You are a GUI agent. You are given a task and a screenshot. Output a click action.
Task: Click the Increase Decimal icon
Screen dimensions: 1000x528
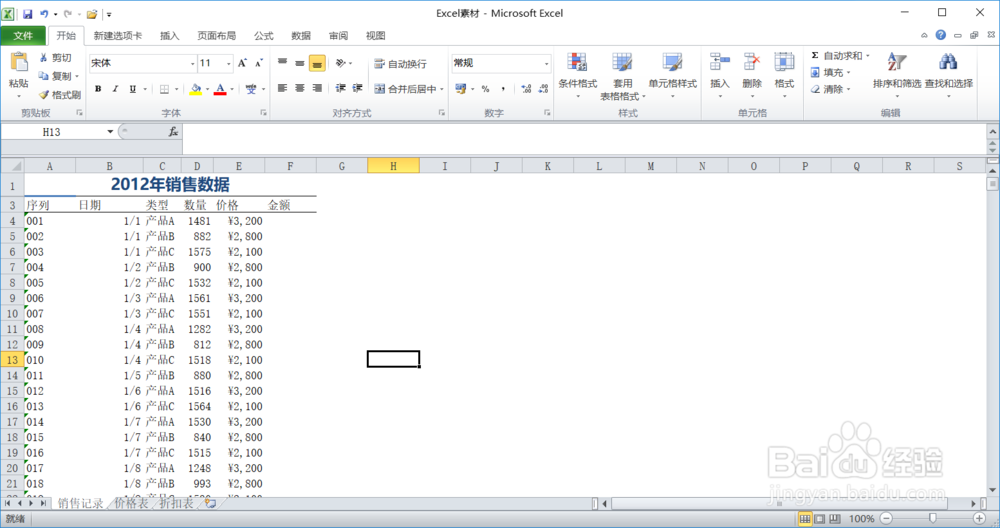coord(526,89)
